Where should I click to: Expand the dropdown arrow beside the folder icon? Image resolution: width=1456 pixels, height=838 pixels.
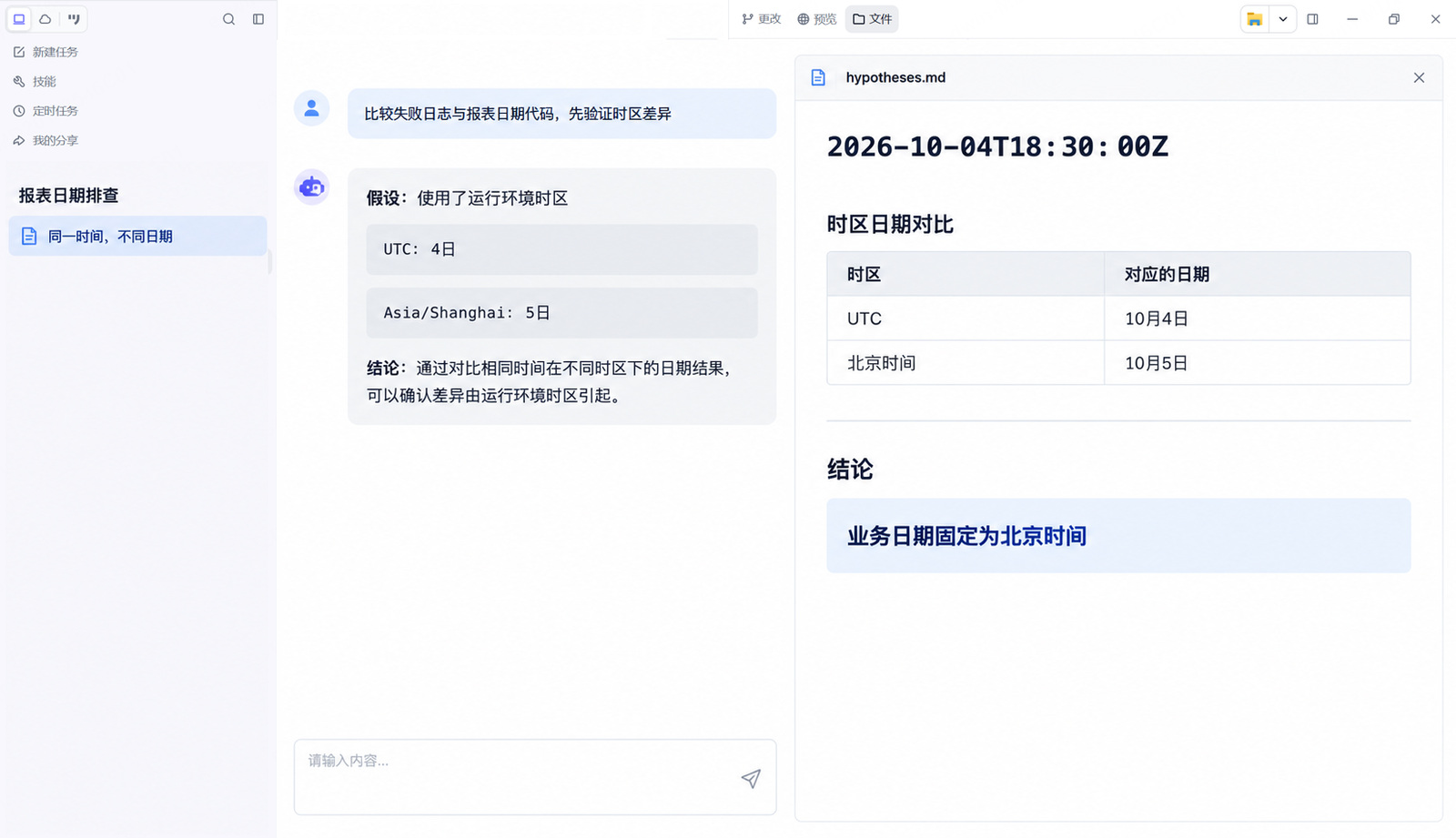[x=1283, y=19]
